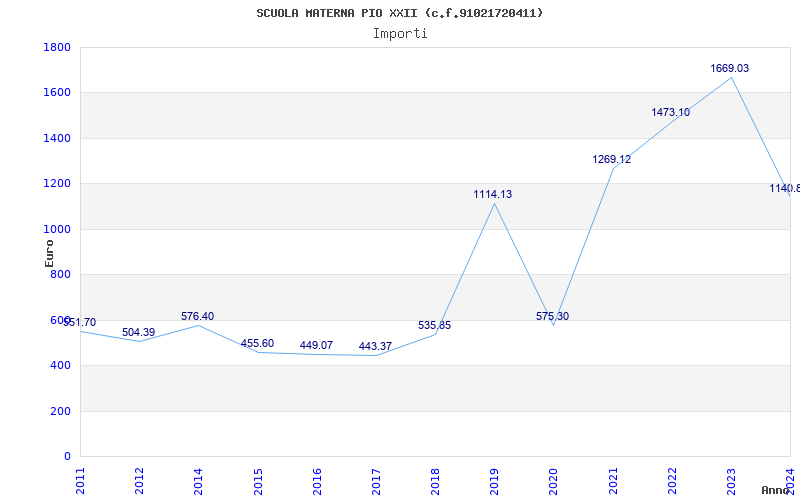Click y-axis tick label 1600
This screenshot has width=800, height=500.
[x=57, y=93]
